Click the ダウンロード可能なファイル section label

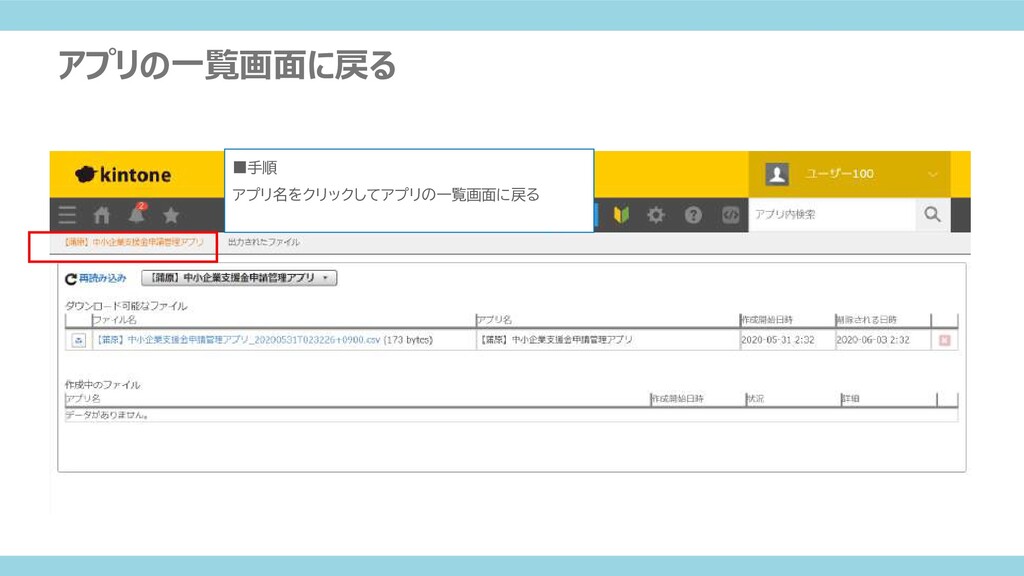[x=126, y=306]
